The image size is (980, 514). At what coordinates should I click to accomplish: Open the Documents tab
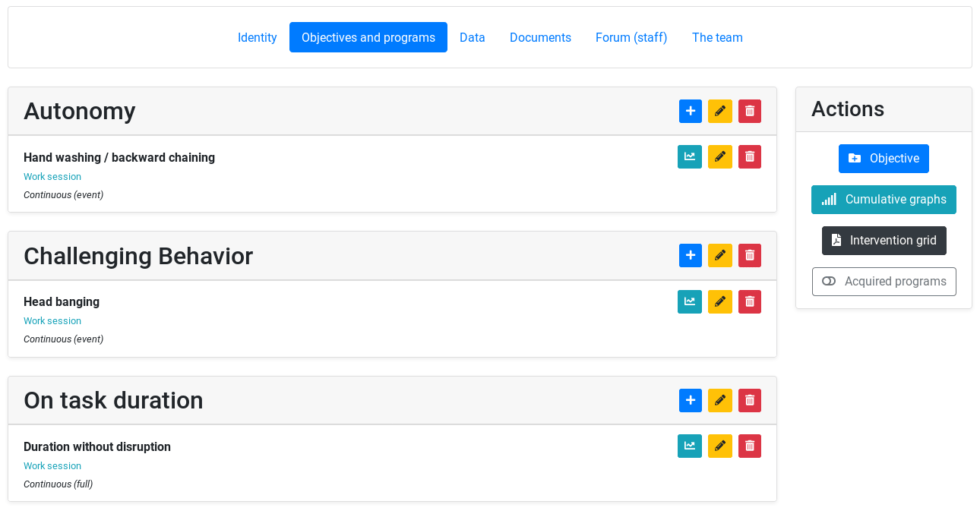tap(540, 38)
